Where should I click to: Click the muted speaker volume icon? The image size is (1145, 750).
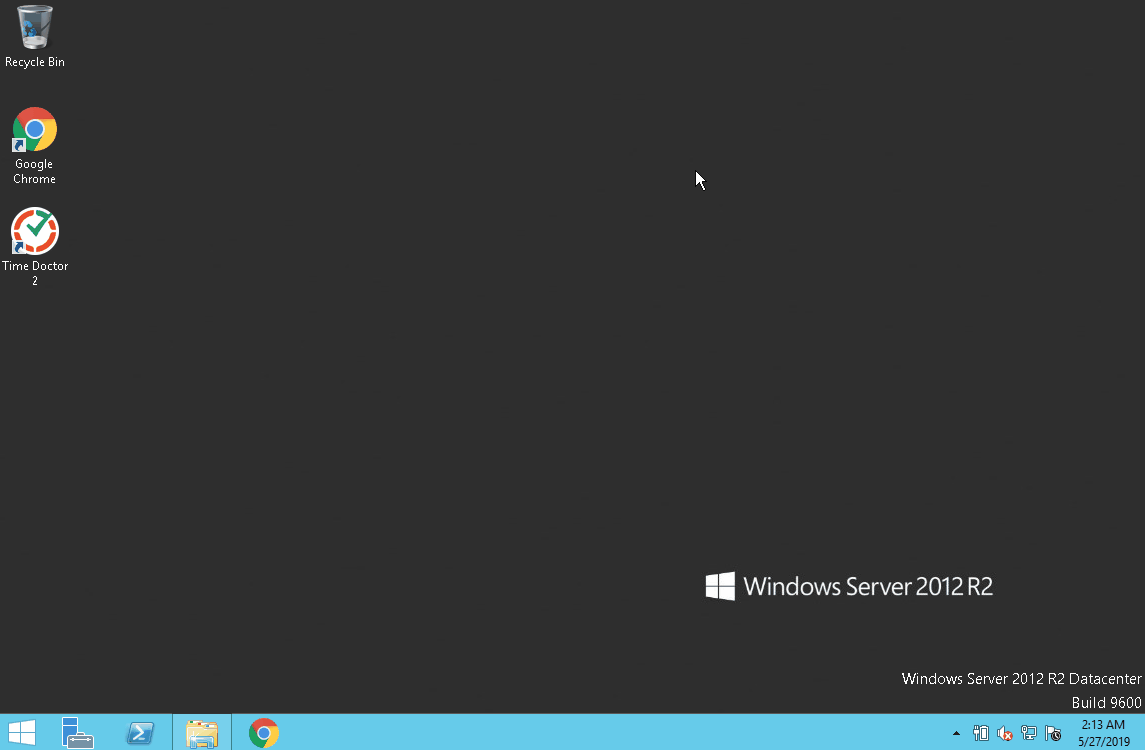point(1005,733)
